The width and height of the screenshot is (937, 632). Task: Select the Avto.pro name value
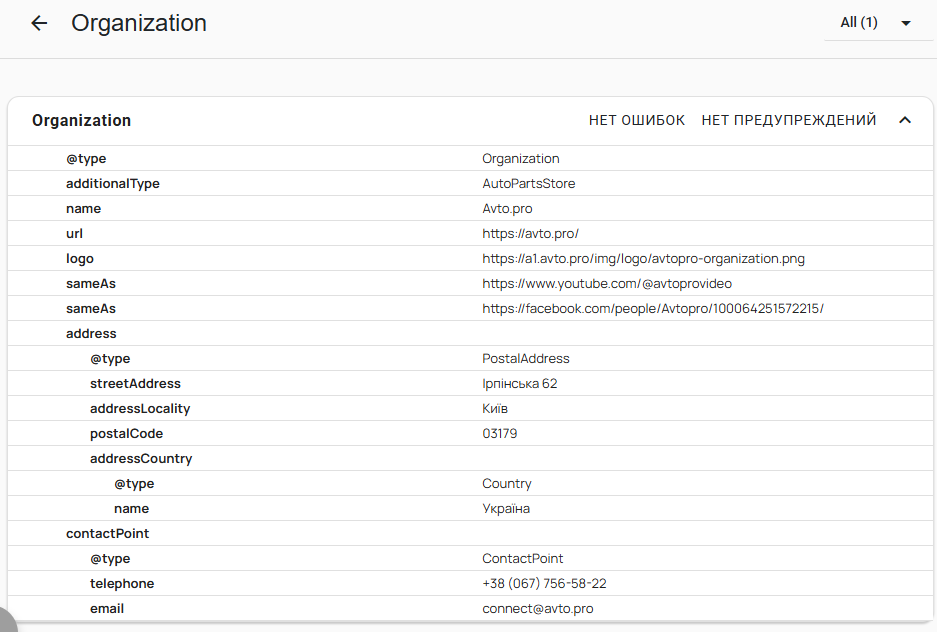click(x=507, y=208)
